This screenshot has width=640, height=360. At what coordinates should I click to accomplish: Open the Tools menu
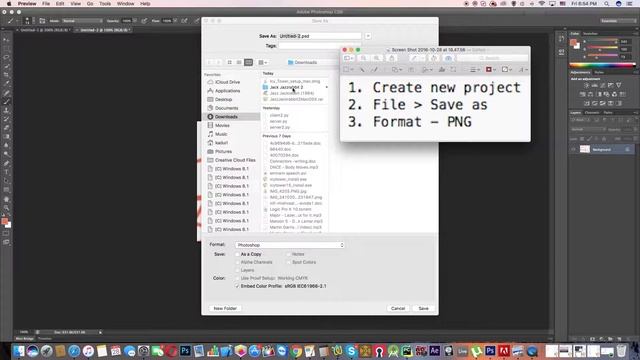tap(105, 4)
